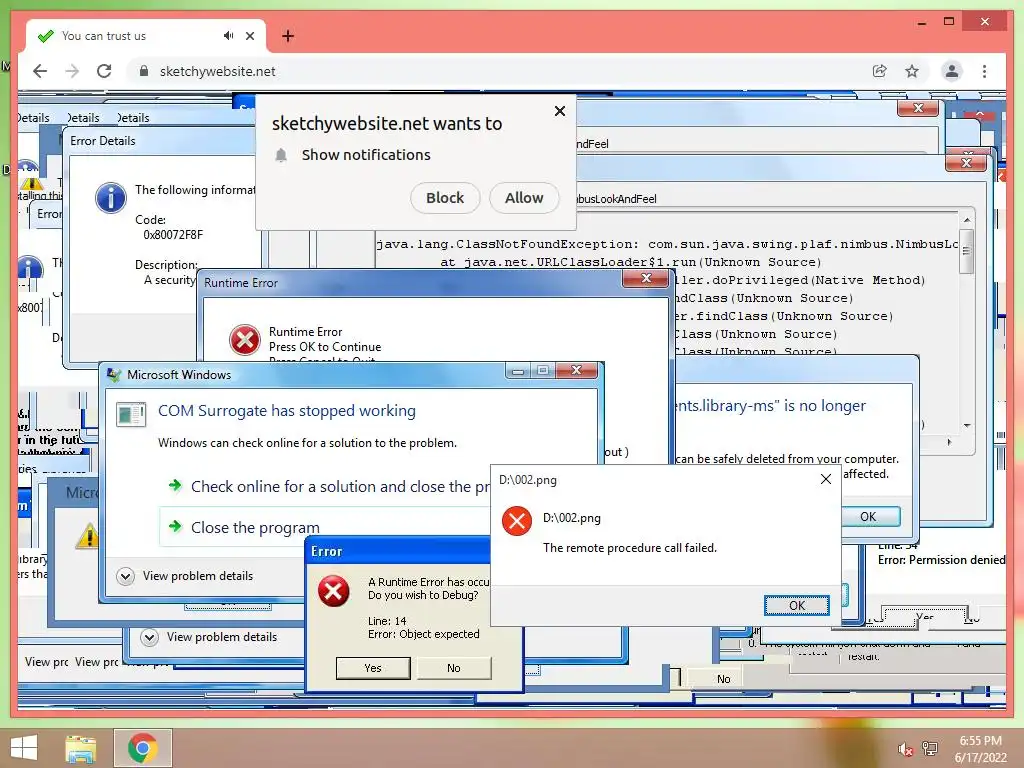
Task: Click the scroll down arrow of Java stack trace
Action: pyautogui.click(x=967, y=426)
